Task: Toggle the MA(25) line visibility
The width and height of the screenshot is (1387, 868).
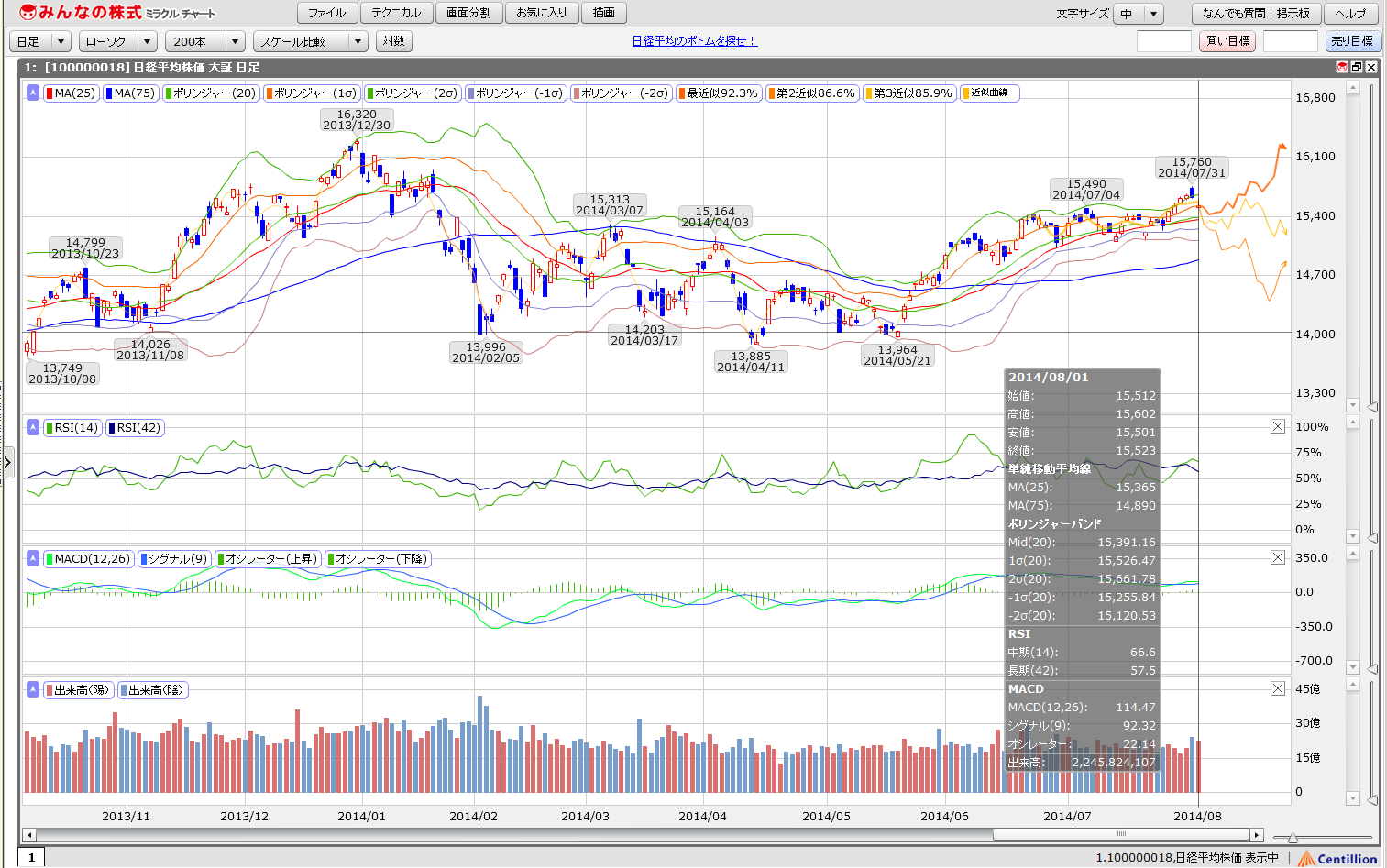Action: click(x=72, y=93)
